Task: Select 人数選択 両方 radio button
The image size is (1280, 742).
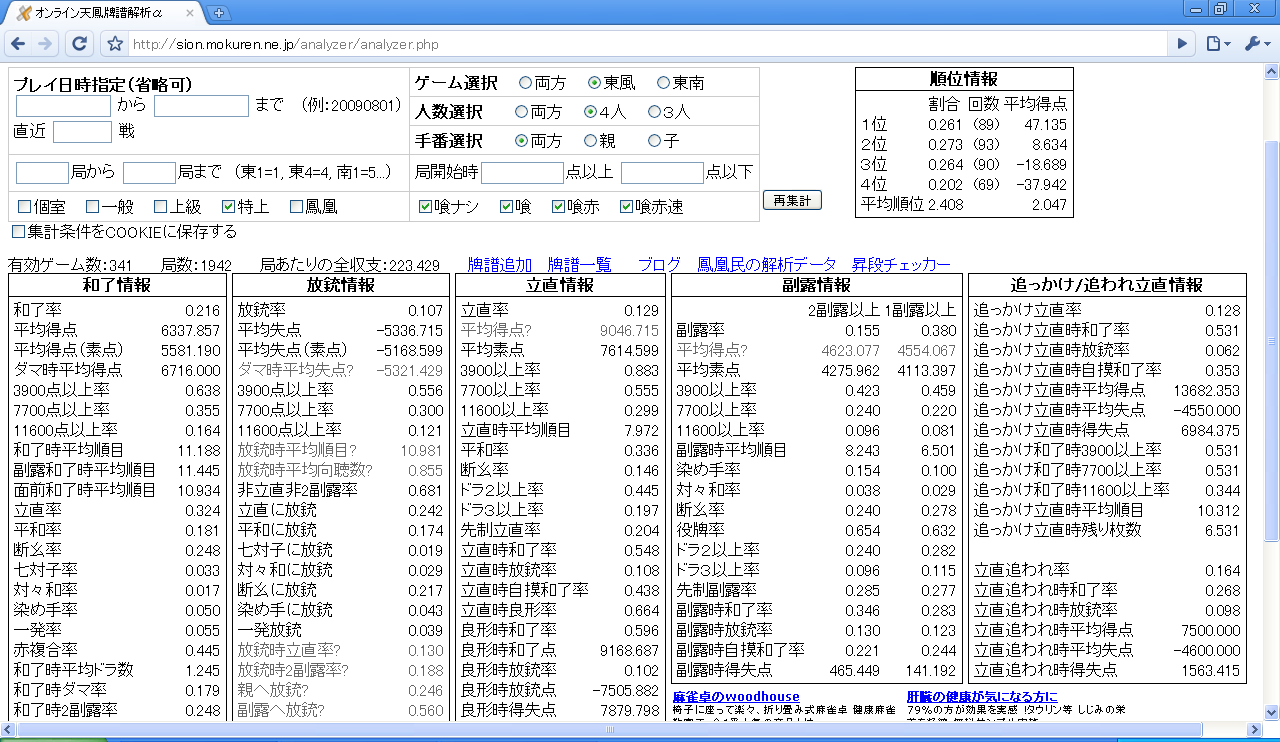Action: pyautogui.click(x=521, y=112)
